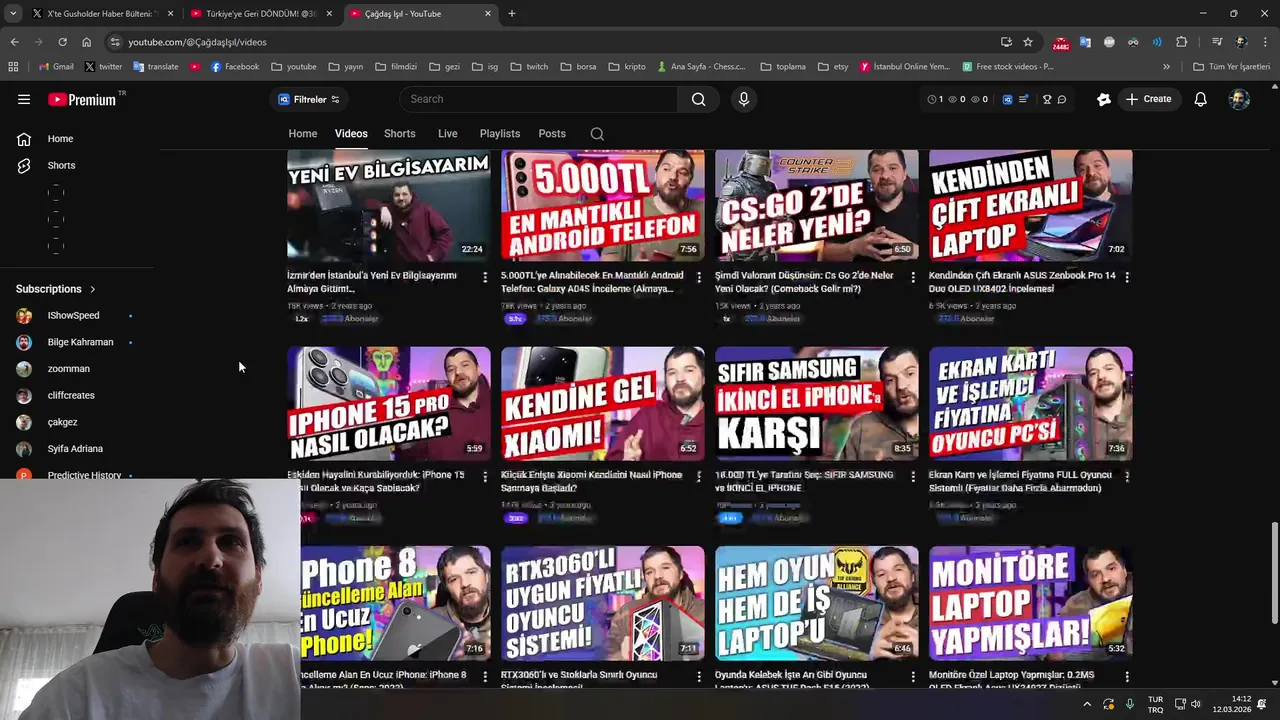
Task: Open the Bilge Kahraman subscription
Action: click(x=78, y=342)
